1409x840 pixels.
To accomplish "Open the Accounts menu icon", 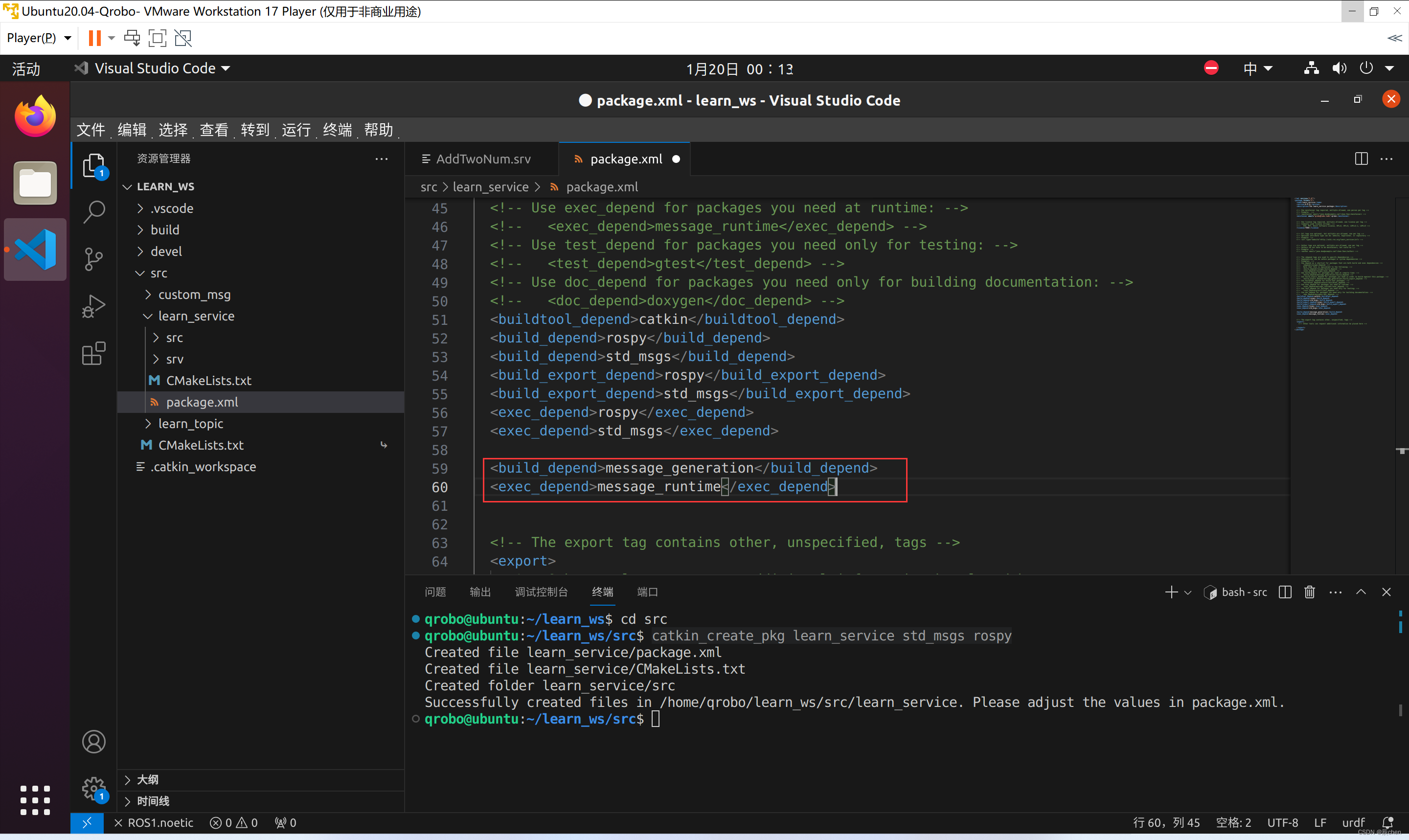I will [x=94, y=742].
